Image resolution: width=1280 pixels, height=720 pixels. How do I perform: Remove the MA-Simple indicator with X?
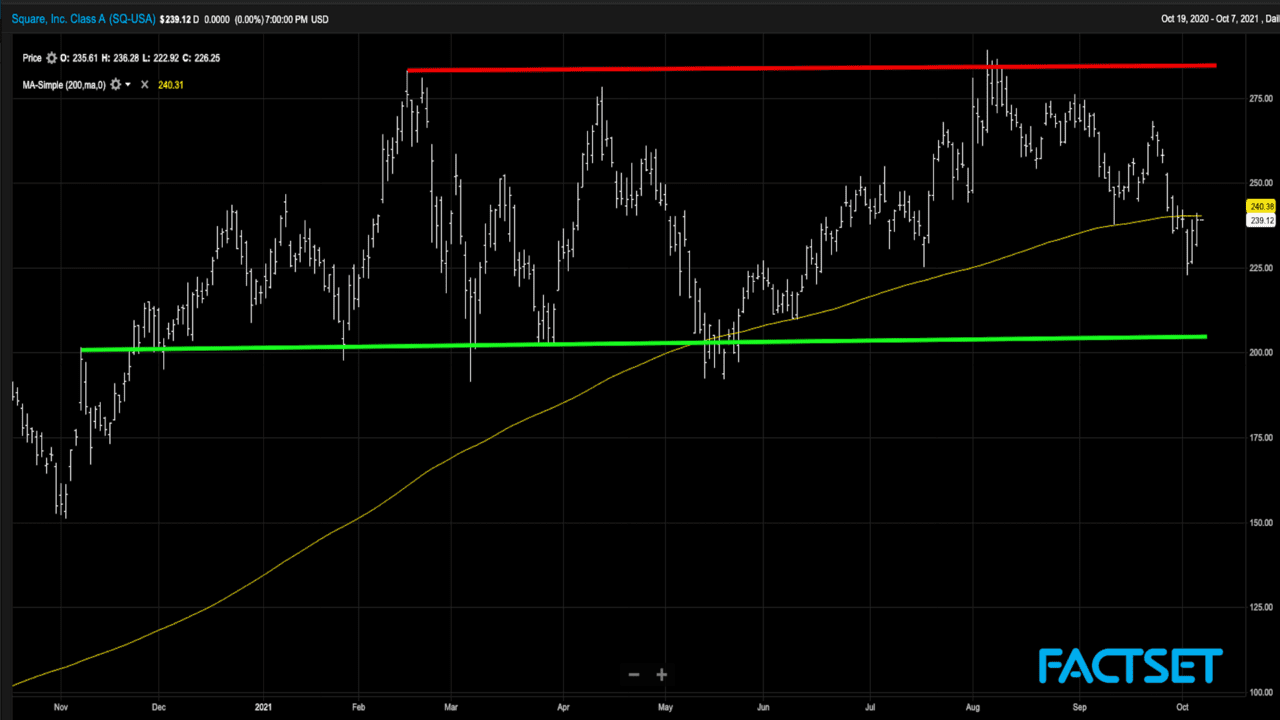tap(144, 85)
